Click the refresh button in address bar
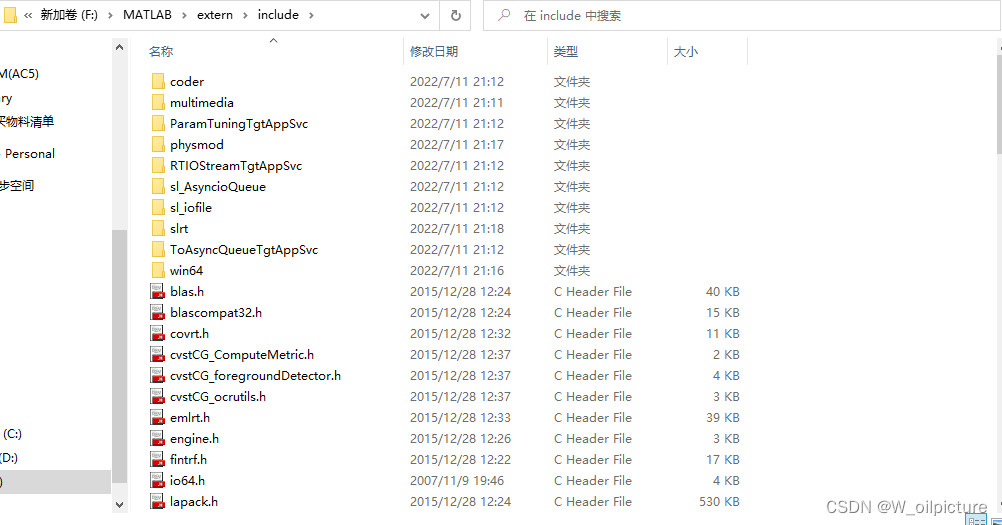1002x525 pixels. (456, 15)
